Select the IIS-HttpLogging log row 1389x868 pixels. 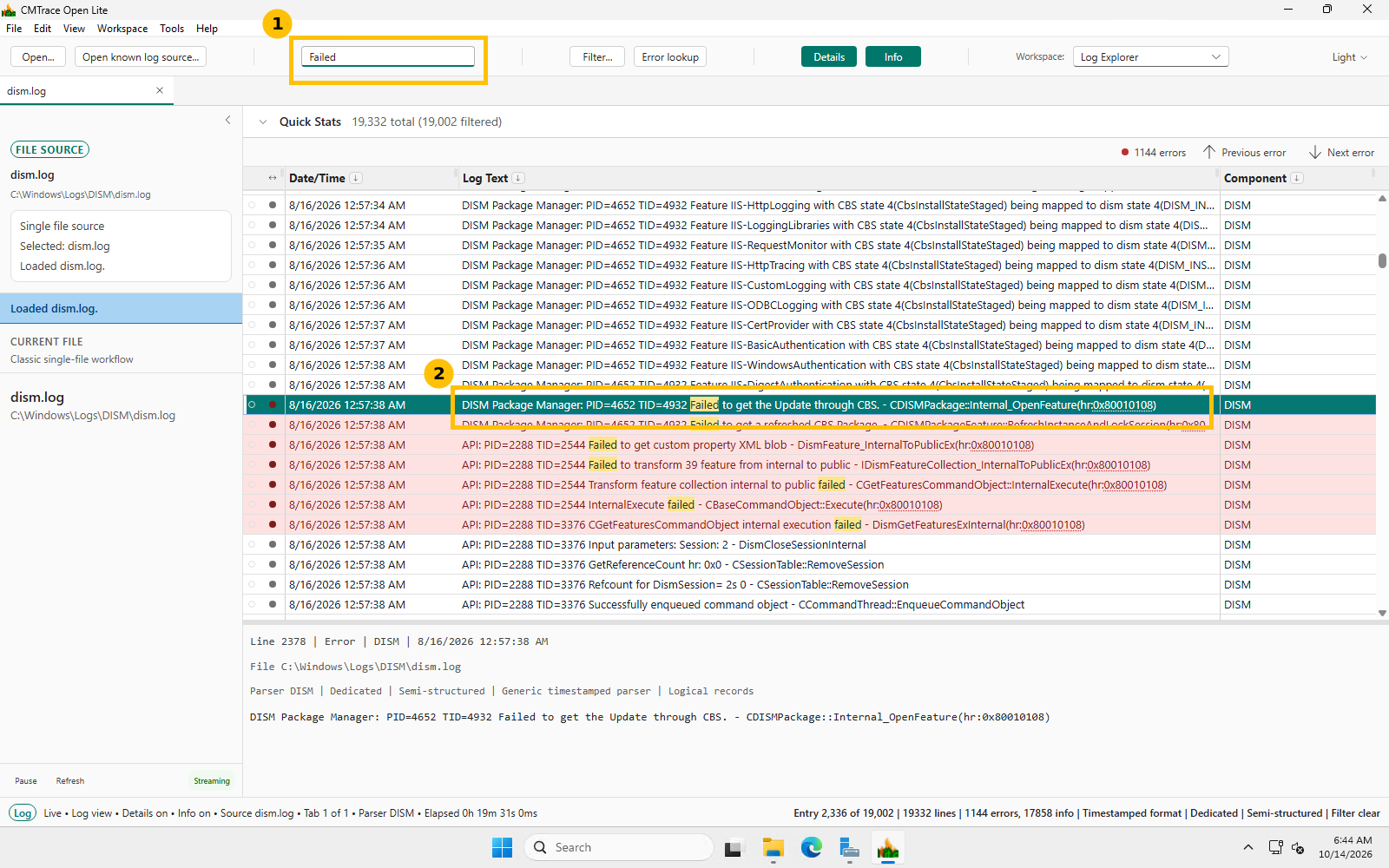point(809,206)
